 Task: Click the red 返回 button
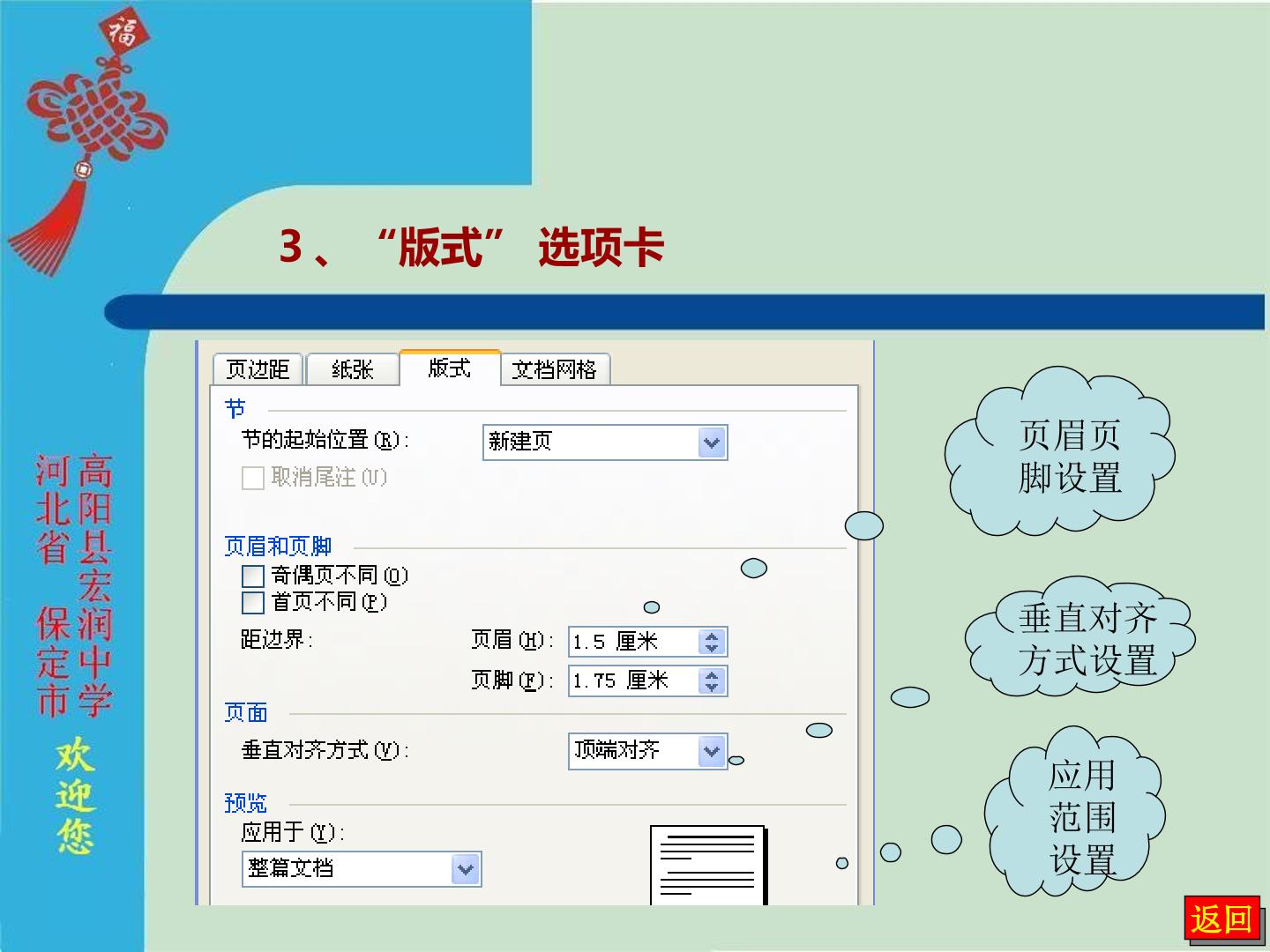pyautogui.click(x=1221, y=919)
